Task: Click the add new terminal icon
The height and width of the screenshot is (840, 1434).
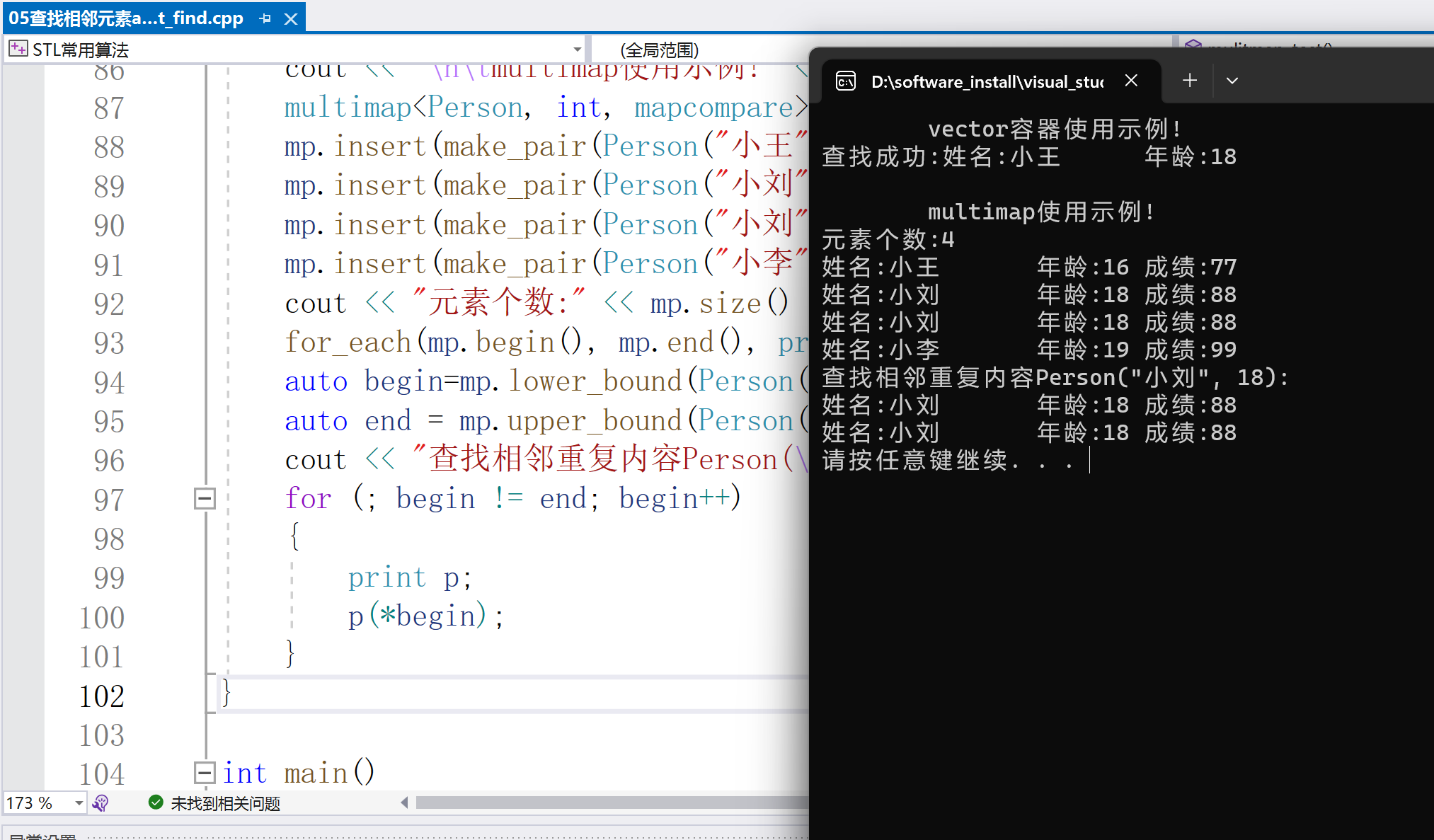Action: [x=1188, y=81]
